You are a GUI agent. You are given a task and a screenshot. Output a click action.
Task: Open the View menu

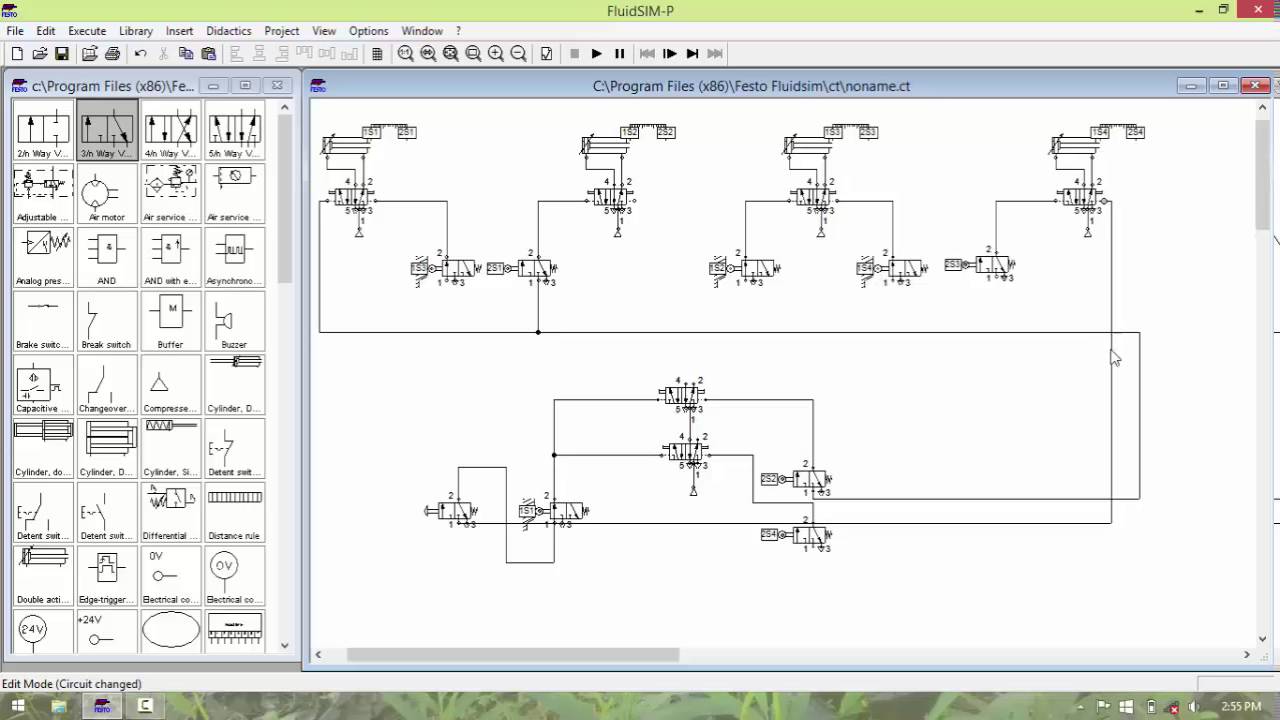pos(324,31)
